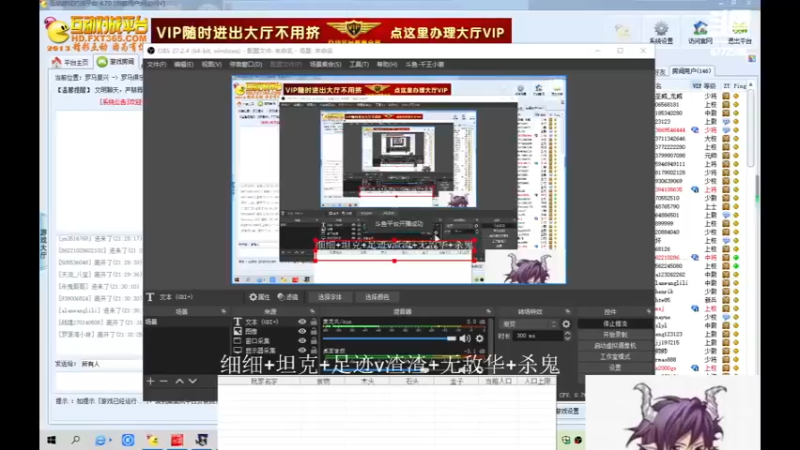Click 退出平台 icon in game platform

pyautogui.click(x=739, y=33)
